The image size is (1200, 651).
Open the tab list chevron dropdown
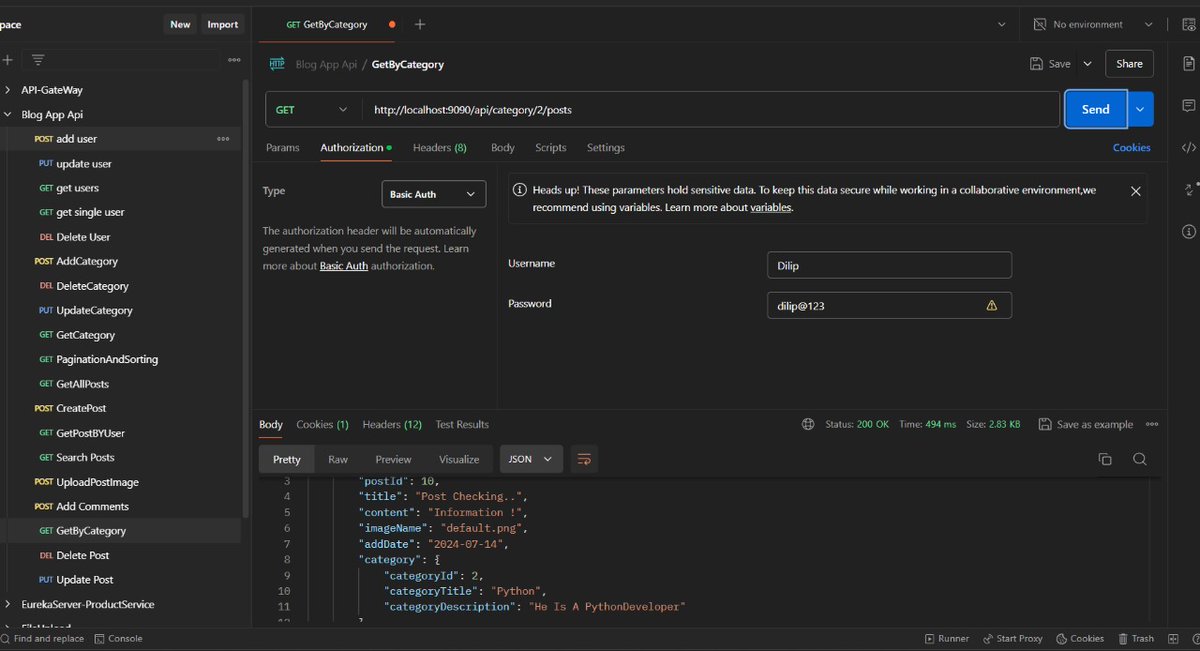point(1002,24)
